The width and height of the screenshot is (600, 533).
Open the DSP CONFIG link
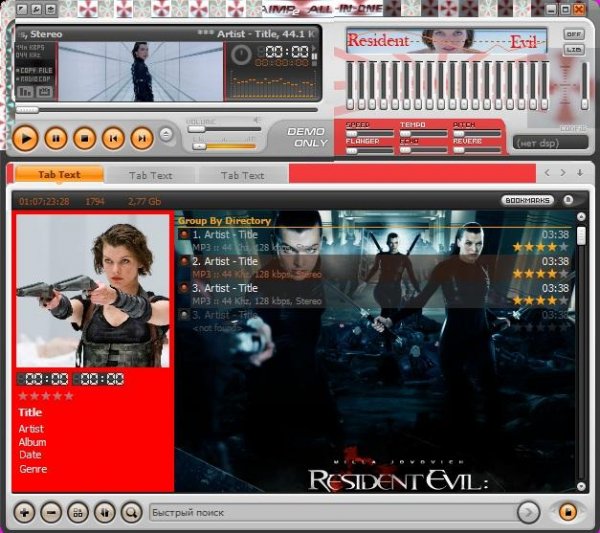[573, 129]
